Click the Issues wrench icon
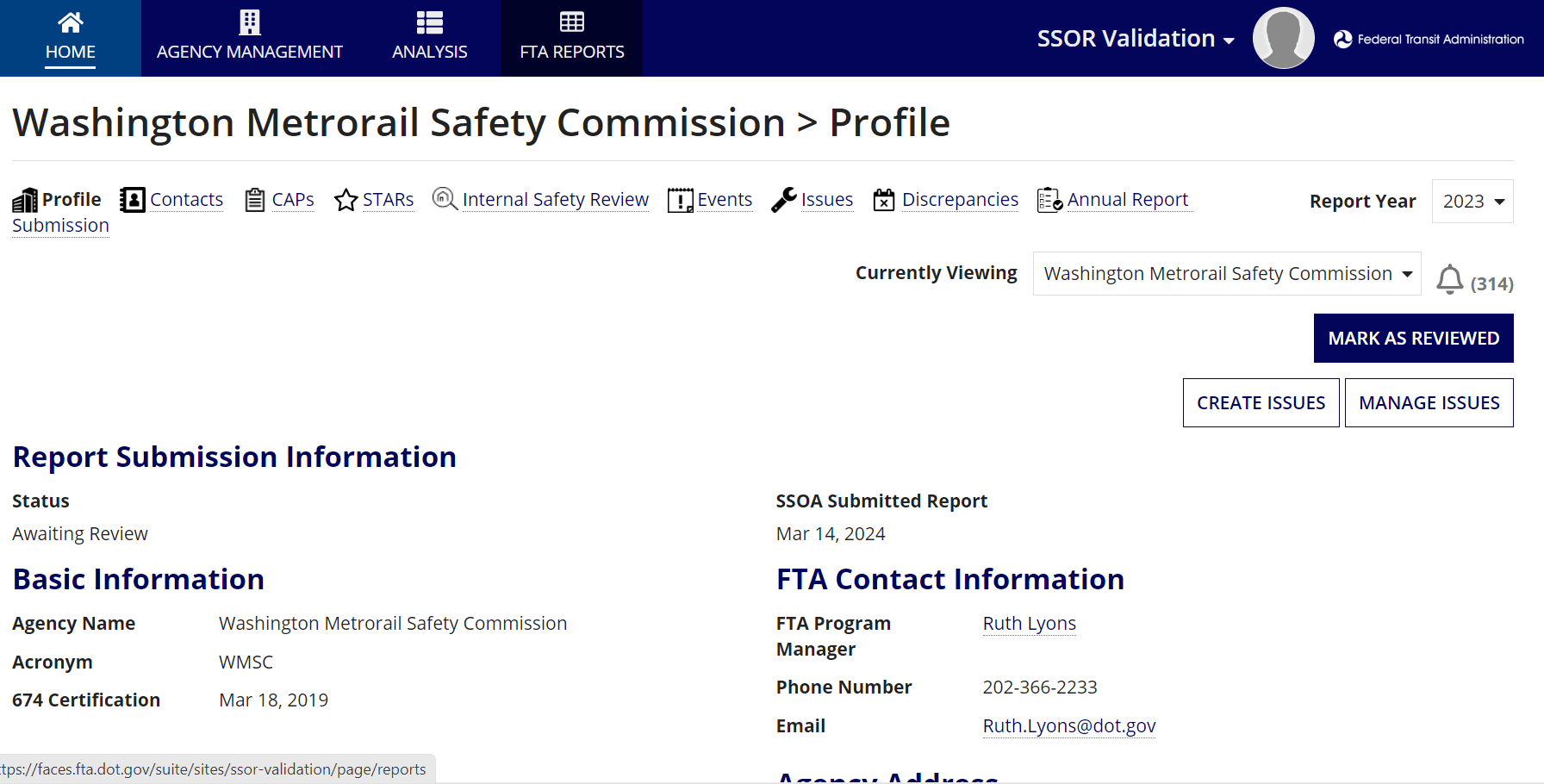Viewport: 1544px width, 784px height. coord(783,200)
